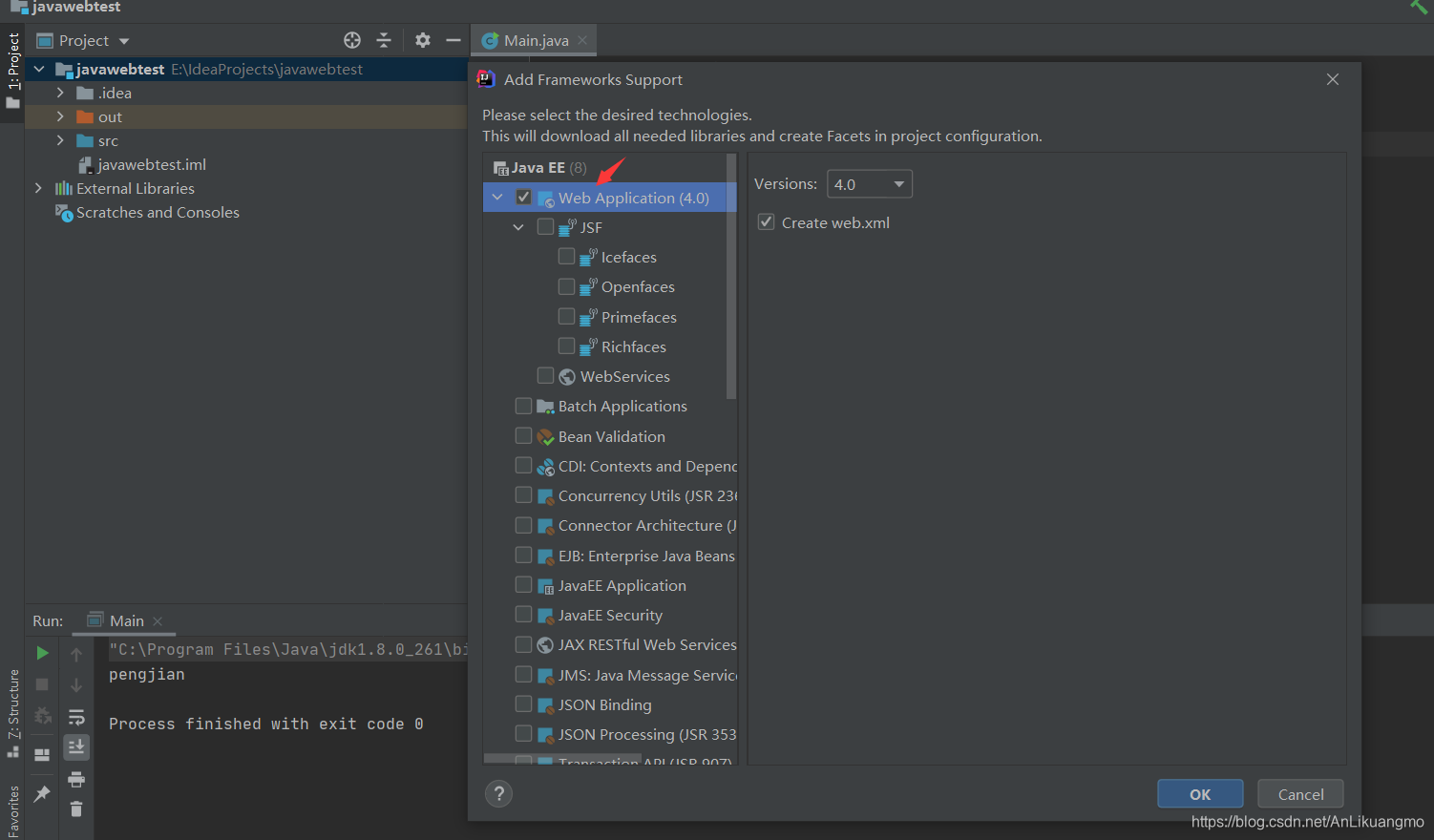The height and width of the screenshot is (840, 1434).
Task: Stop the running process square icon
Action: point(42,684)
